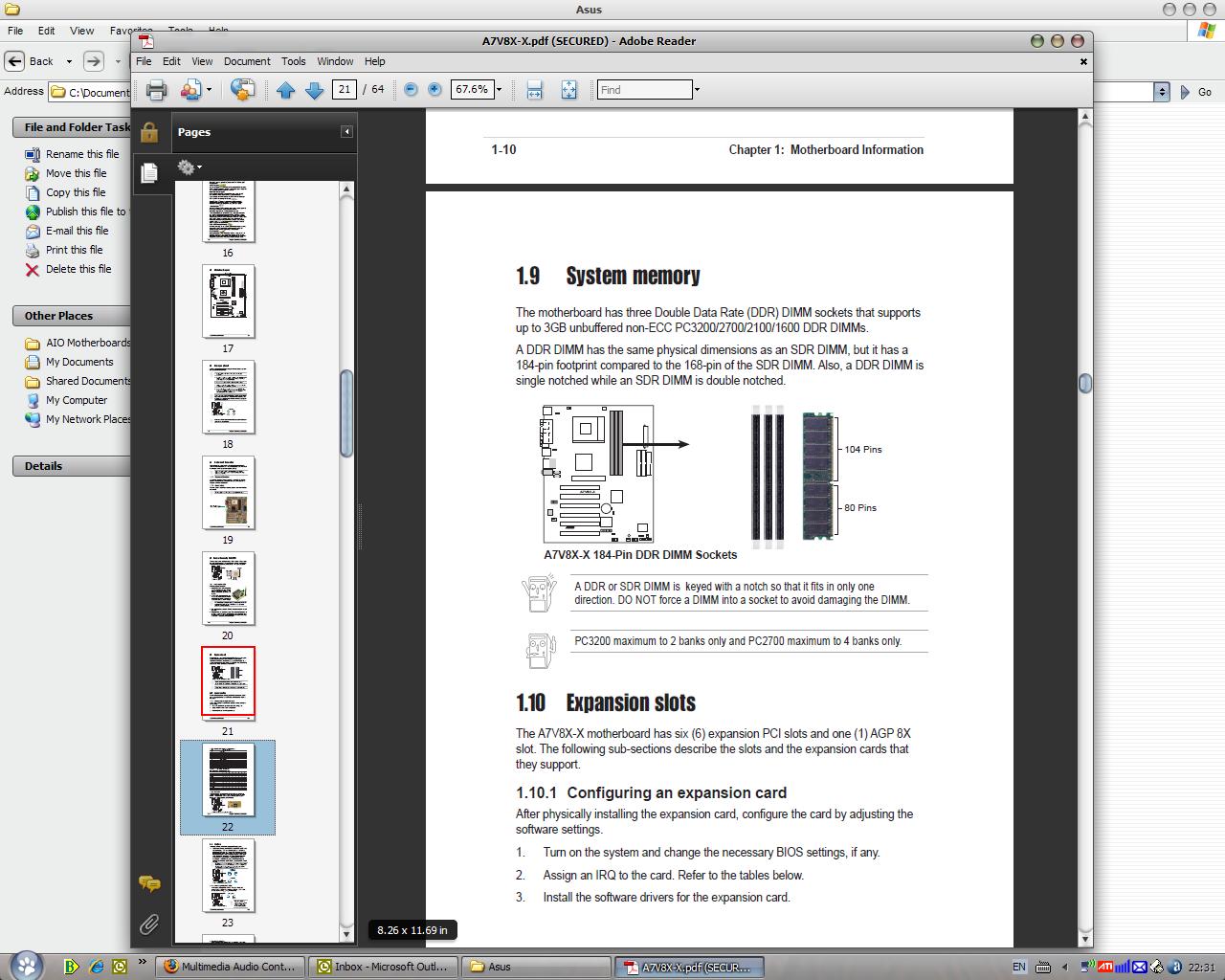This screenshot has height=980, width=1225.
Task: Zoom in with the plus button
Action: coord(434,89)
